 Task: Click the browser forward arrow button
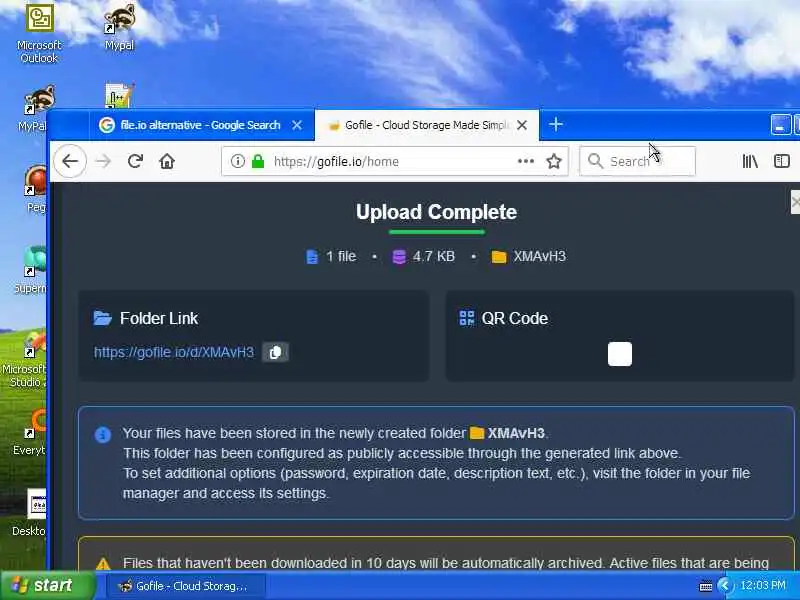(103, 161)
